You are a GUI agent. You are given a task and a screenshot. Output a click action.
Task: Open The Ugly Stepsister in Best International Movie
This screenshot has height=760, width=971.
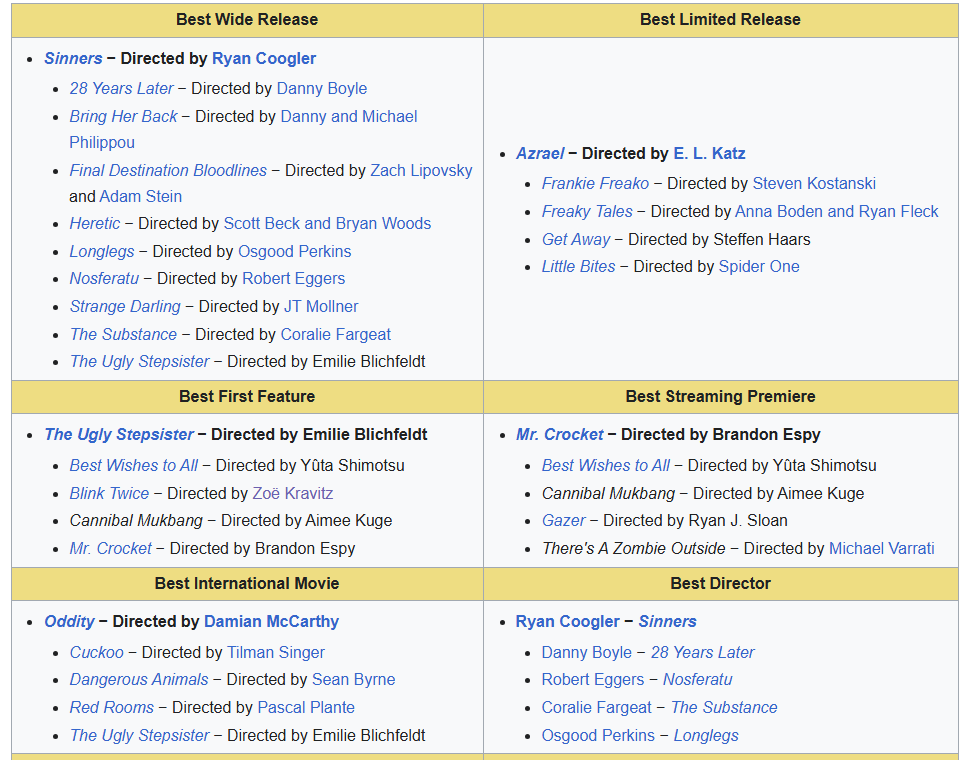click(139, 736)
